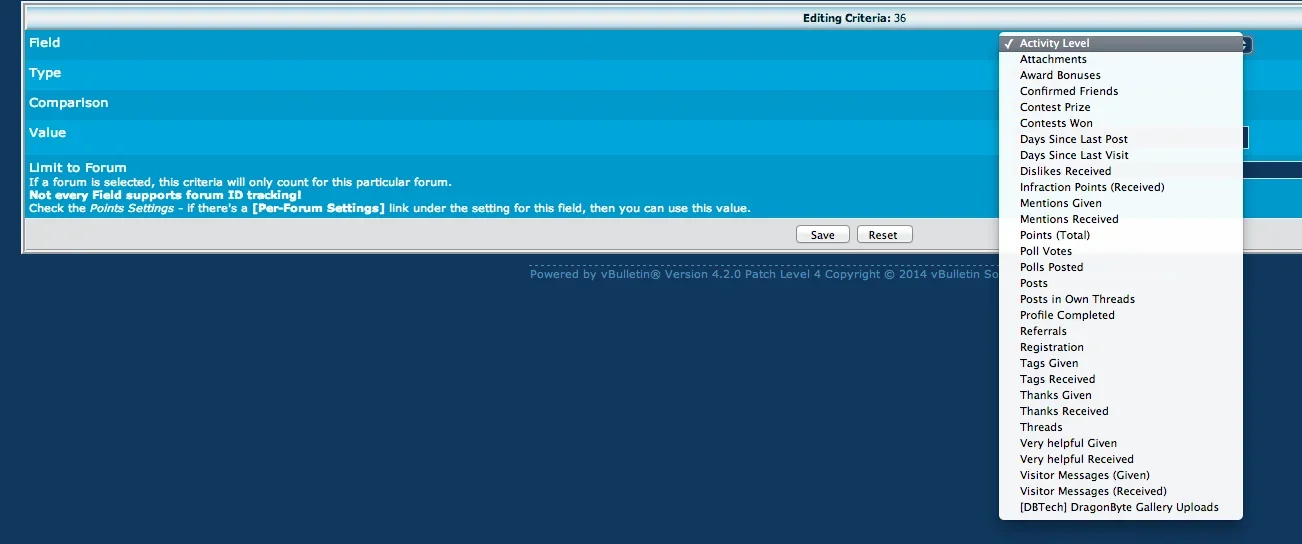Choose Poll Votes entry
The width and height of the screenshot is (1302, 544).
coord(1121,251)
